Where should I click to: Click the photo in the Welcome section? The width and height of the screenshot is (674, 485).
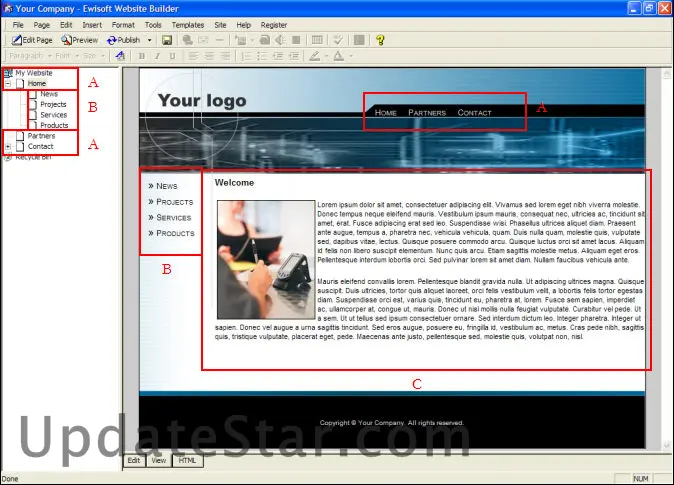(x=266, y=260)
